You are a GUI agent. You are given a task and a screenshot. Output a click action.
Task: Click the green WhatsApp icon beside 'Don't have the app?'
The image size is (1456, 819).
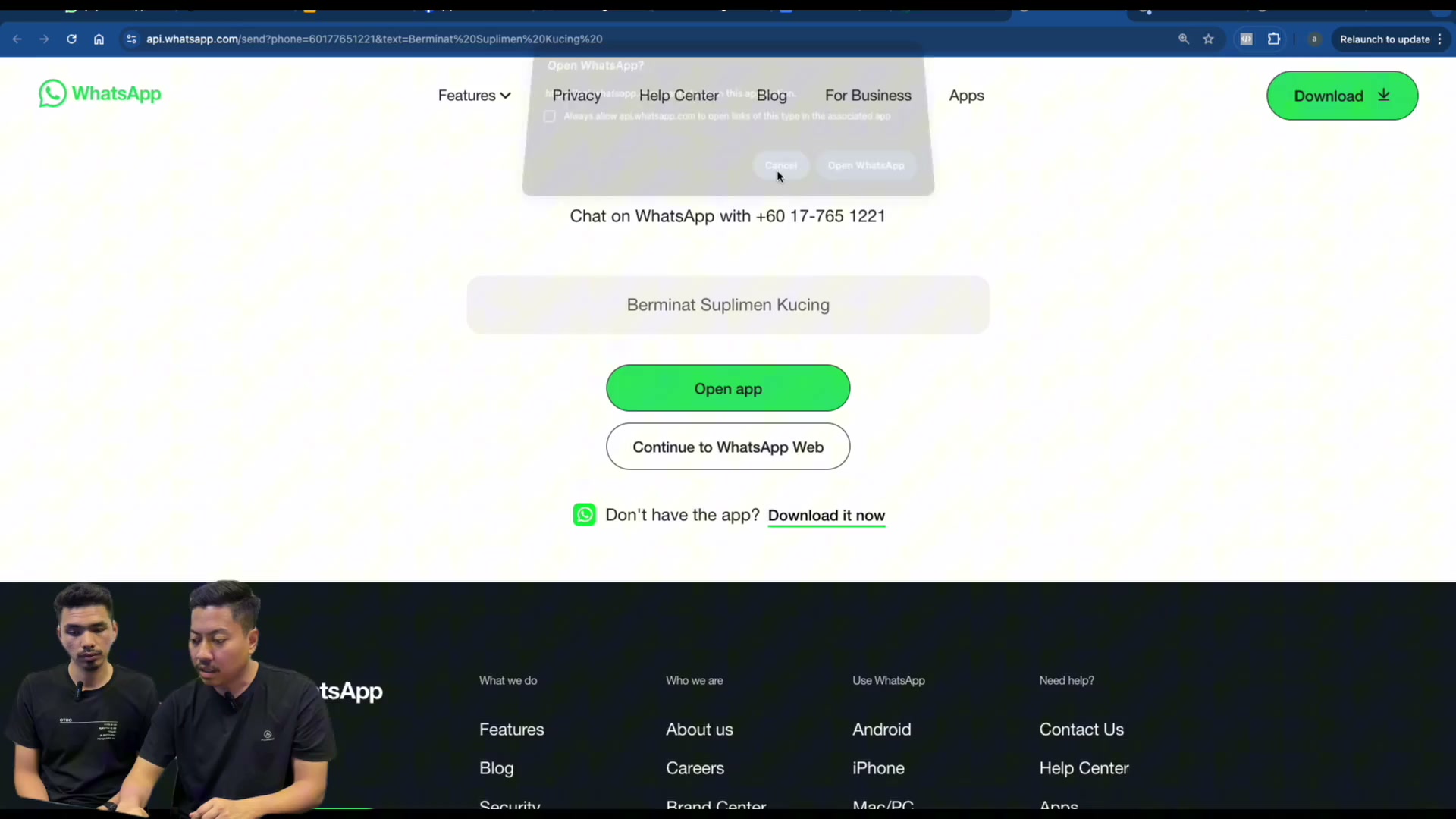click(x=584, y=515)
